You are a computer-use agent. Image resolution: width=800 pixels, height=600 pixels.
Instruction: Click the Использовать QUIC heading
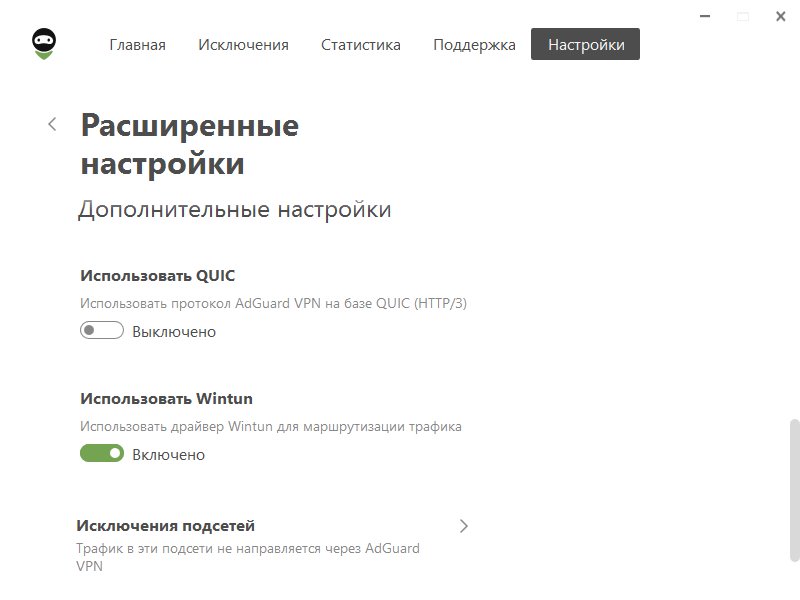coord(158,276)
